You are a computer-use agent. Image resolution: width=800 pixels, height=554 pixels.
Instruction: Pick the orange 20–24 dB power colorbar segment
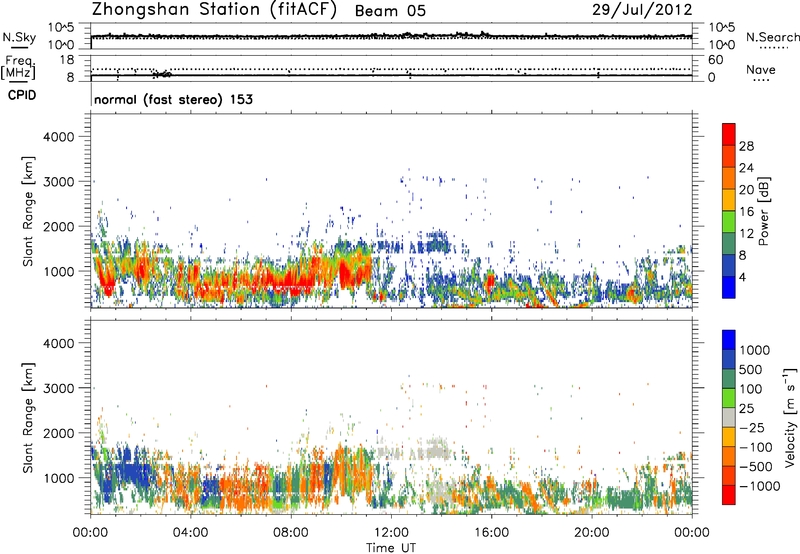tap(729, 178)
